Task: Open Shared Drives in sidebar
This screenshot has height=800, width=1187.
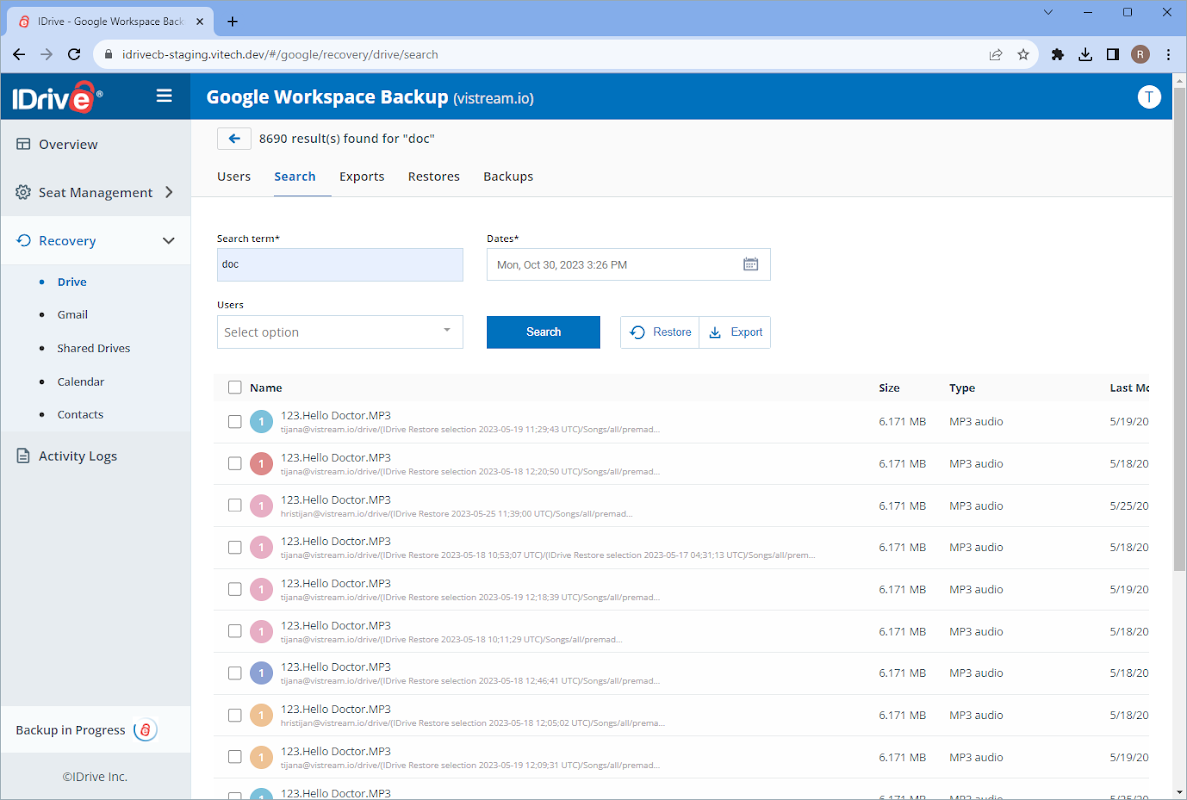Action: click(x=94, y=348)
